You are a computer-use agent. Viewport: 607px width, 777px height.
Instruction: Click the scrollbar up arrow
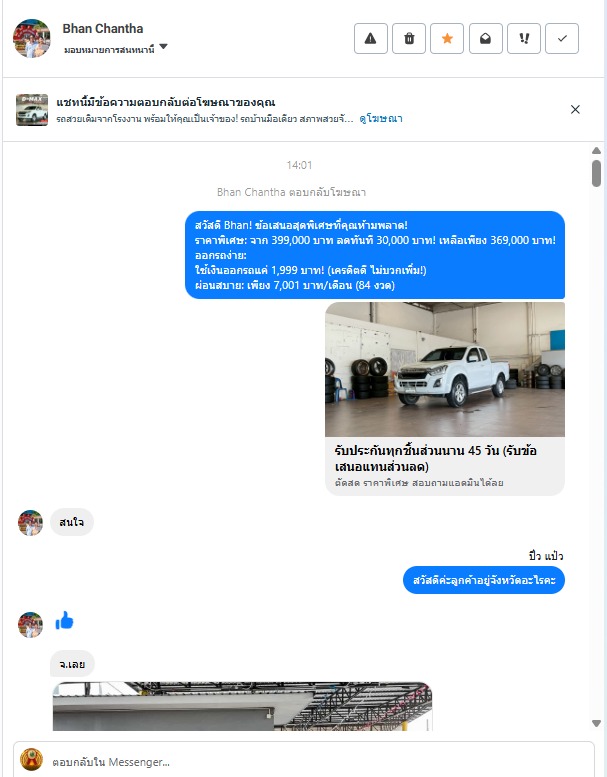pos(596,151)
